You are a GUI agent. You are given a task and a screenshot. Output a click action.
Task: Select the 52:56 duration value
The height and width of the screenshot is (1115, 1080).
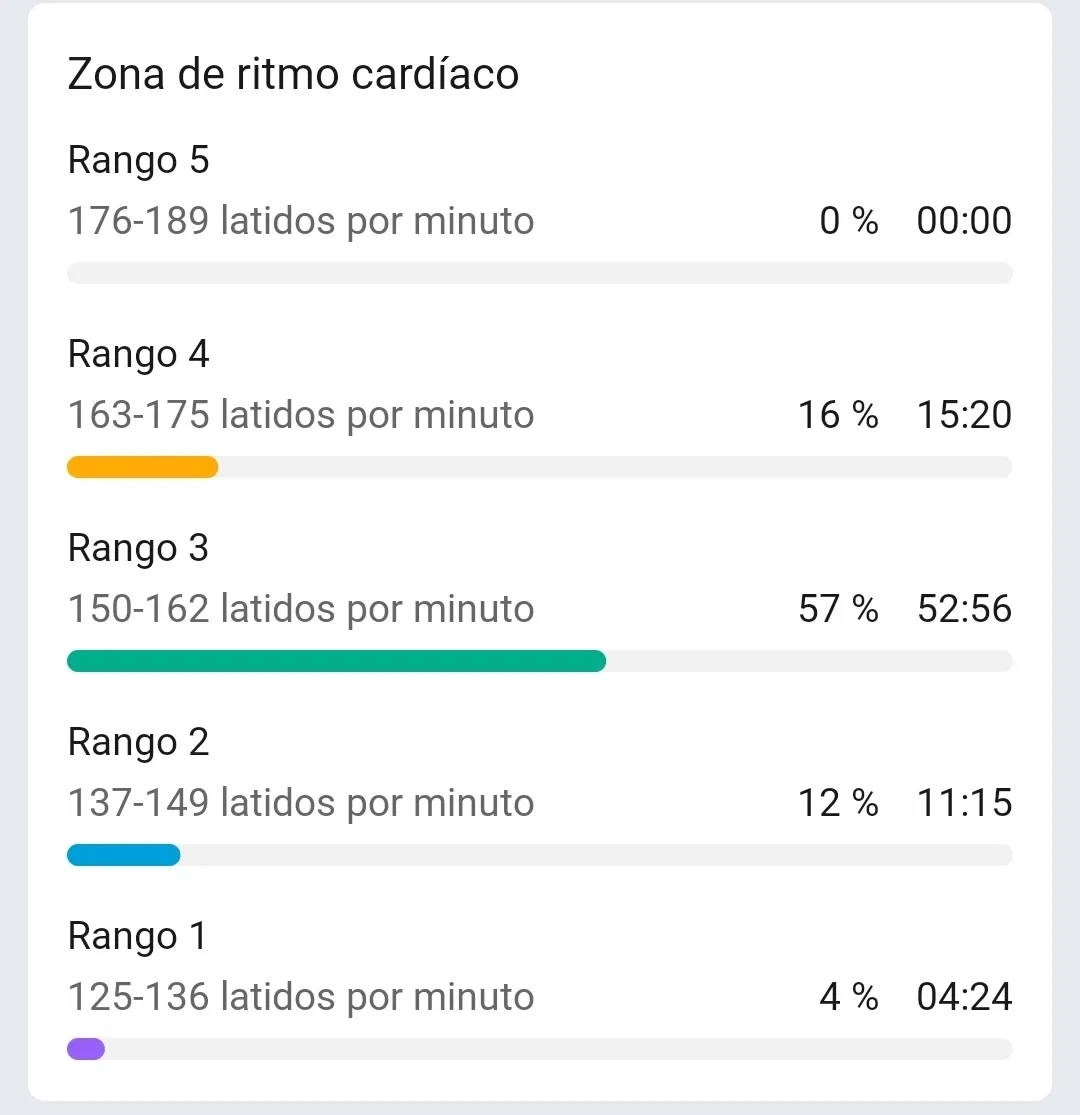coord(964,609)
